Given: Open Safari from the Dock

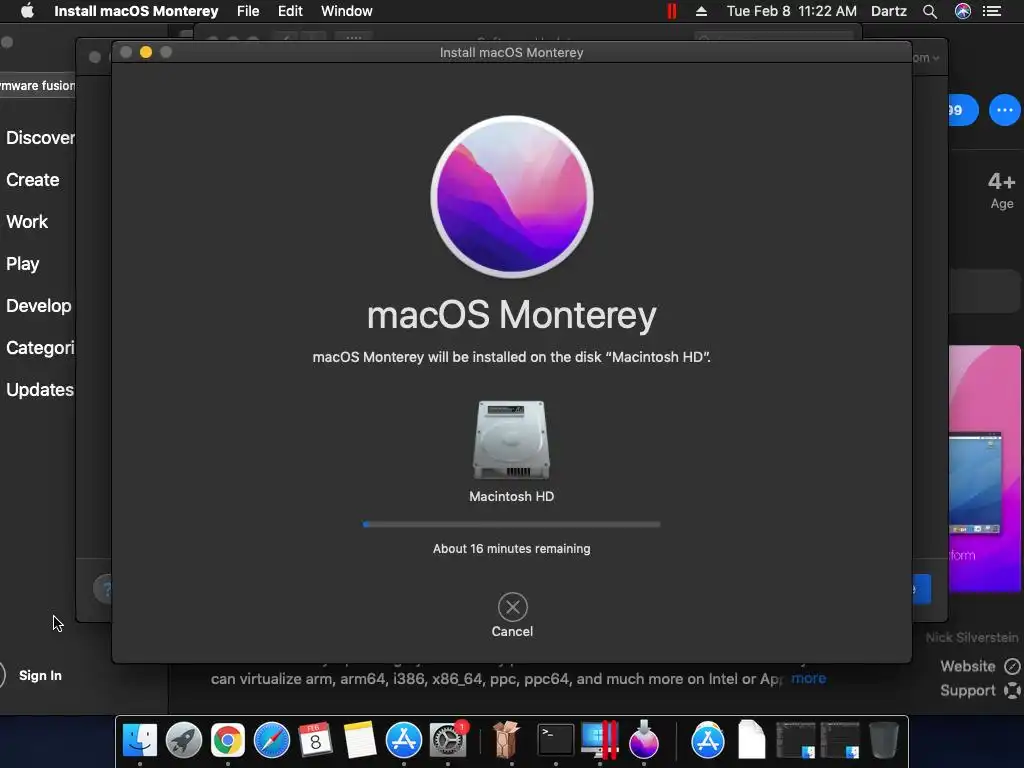Looking at the screenshot, I should point(272,740).
